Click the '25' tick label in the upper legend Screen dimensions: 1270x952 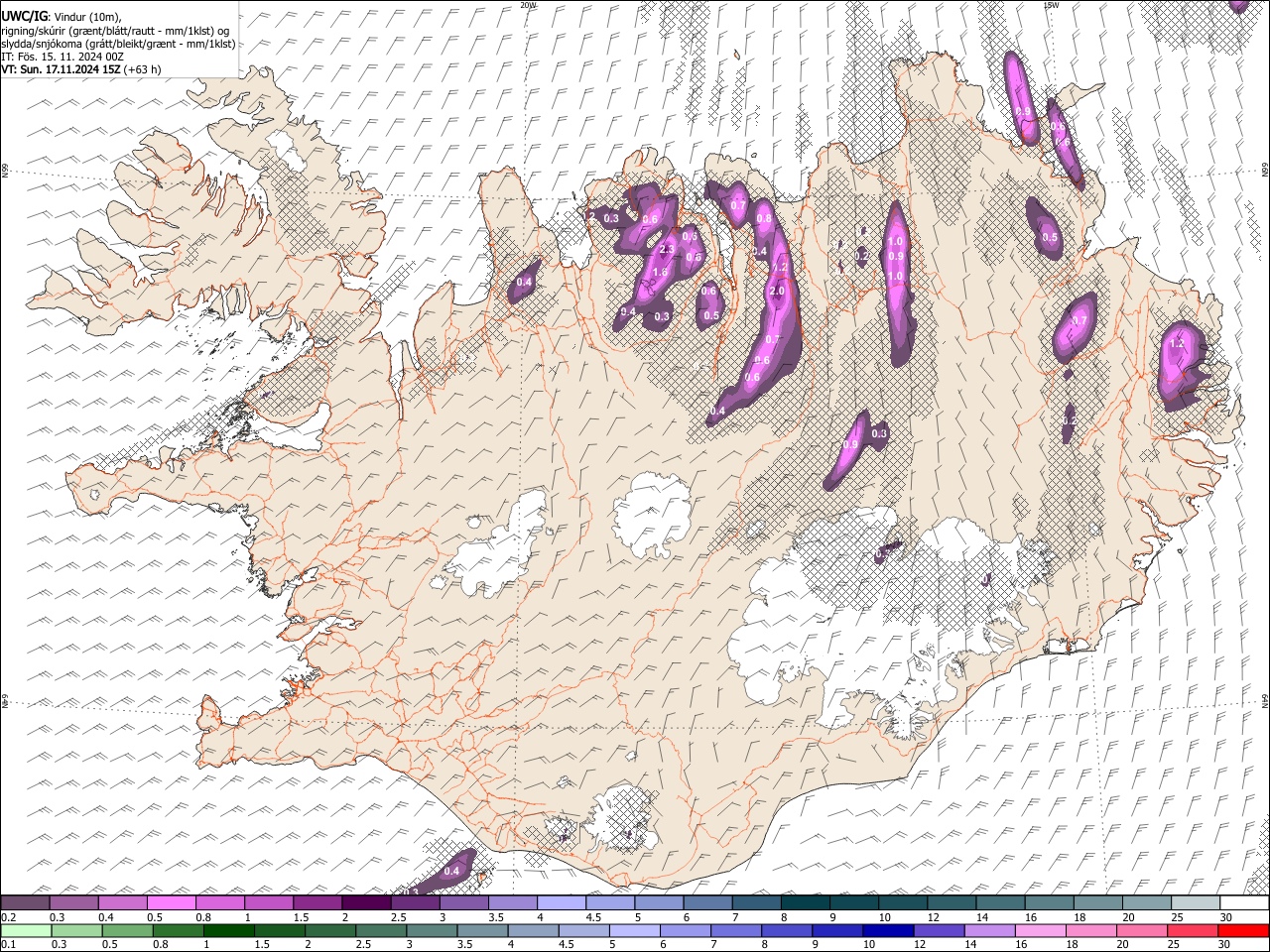tap(1176, 917)
